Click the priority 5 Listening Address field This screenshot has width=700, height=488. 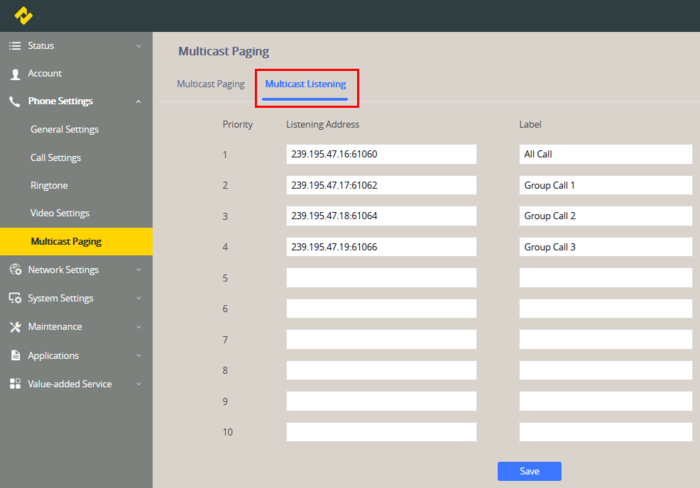tap(381, 278)
